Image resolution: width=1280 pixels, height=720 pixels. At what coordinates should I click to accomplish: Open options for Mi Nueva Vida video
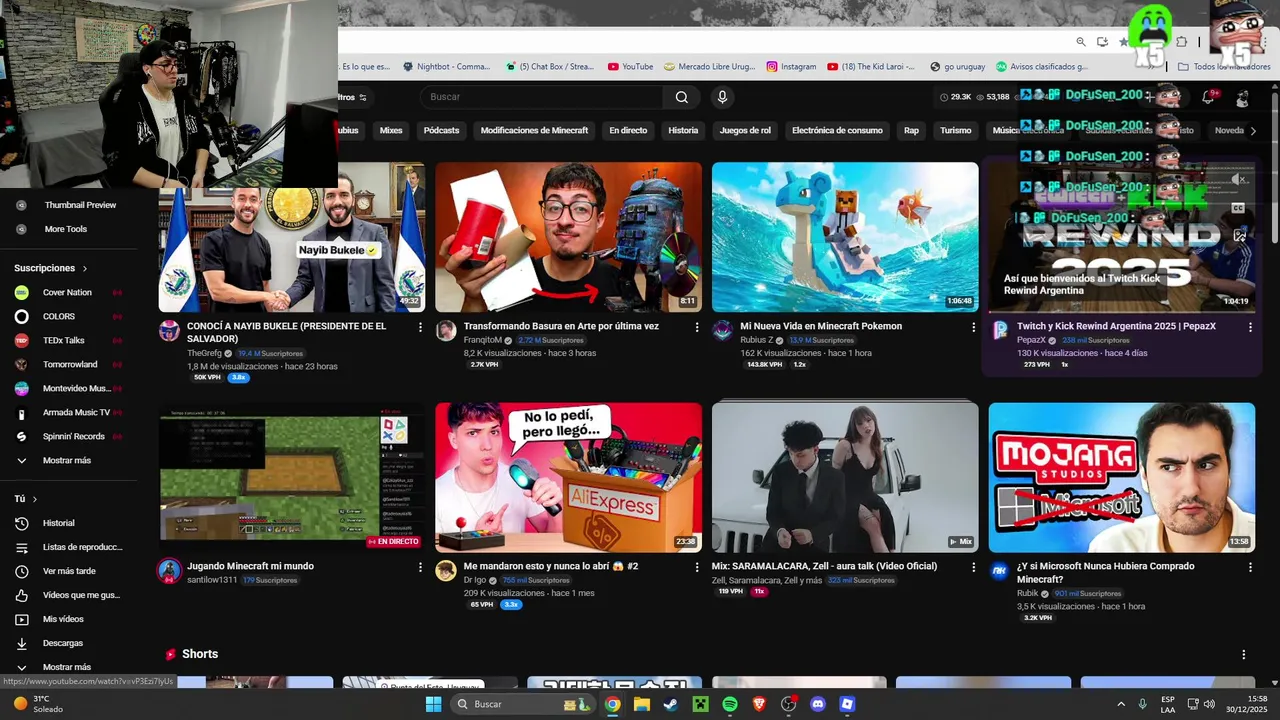point(973,327)
